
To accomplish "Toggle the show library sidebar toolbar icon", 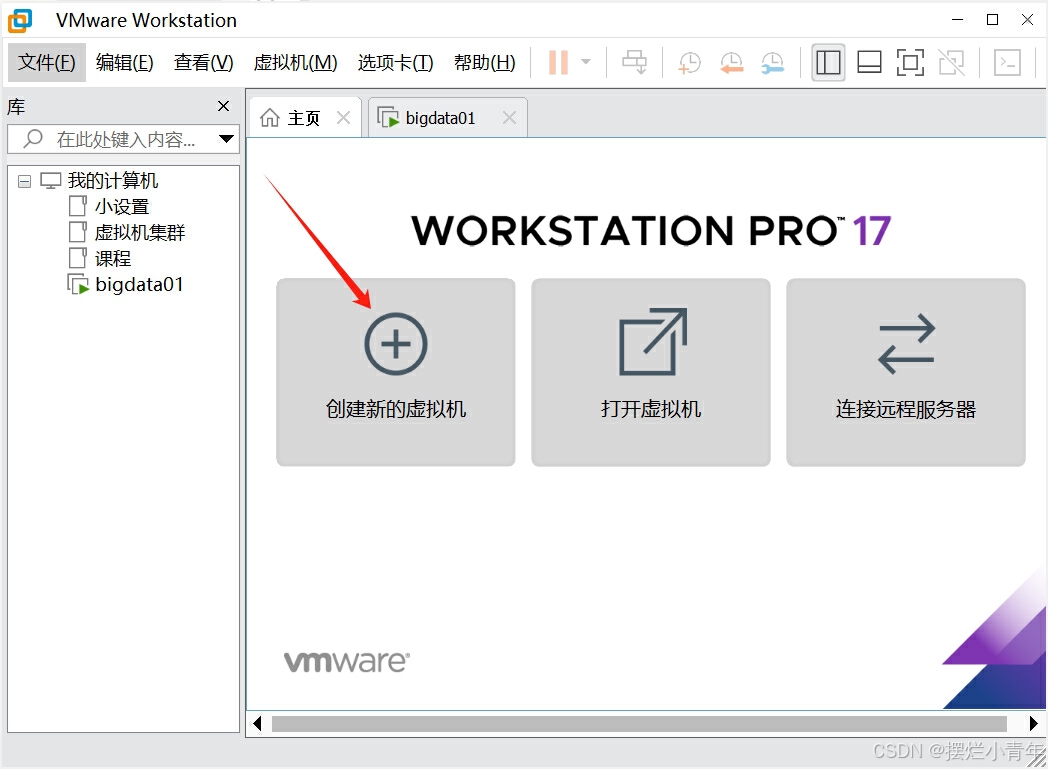I will point(828,63).
